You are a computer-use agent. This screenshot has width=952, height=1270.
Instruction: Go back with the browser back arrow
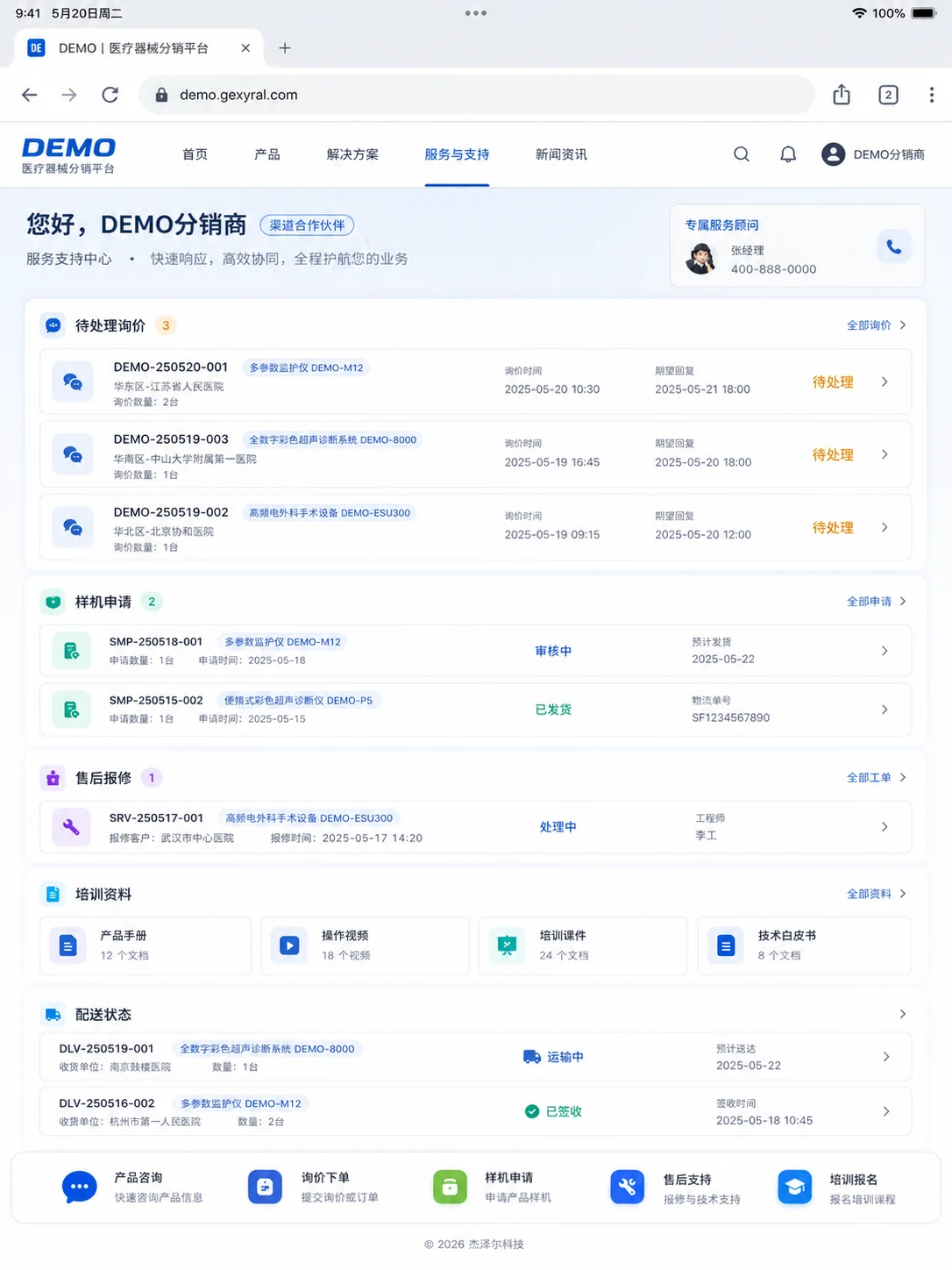[30, 95]
